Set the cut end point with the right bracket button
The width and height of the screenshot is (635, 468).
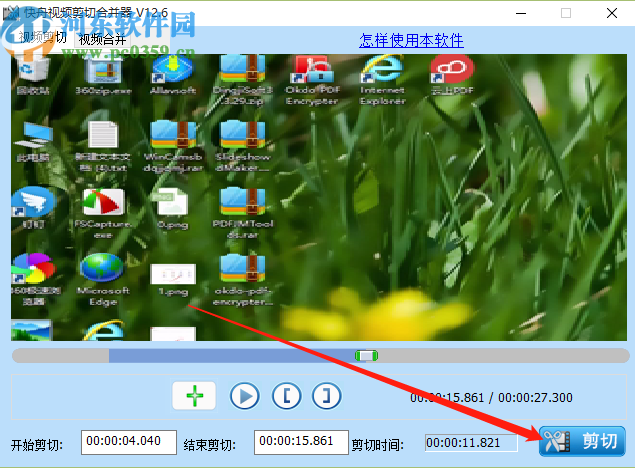(326, 396)
